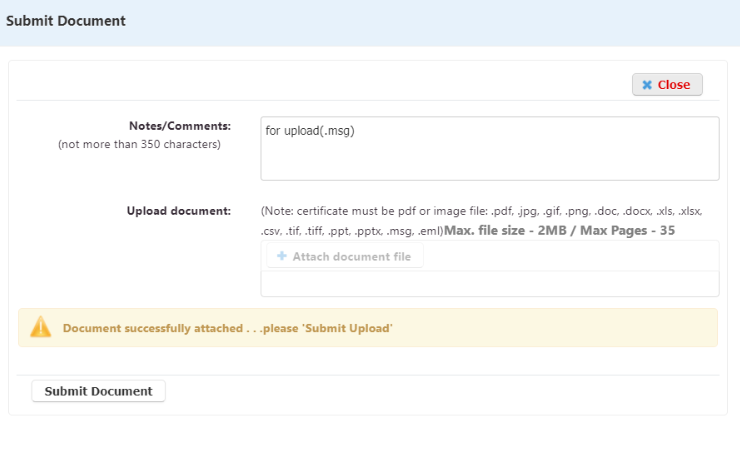Viewport: 740px width, 451px height.
Task: Click the 'not more than 350 characters' hint
Action: coord(139,144)
